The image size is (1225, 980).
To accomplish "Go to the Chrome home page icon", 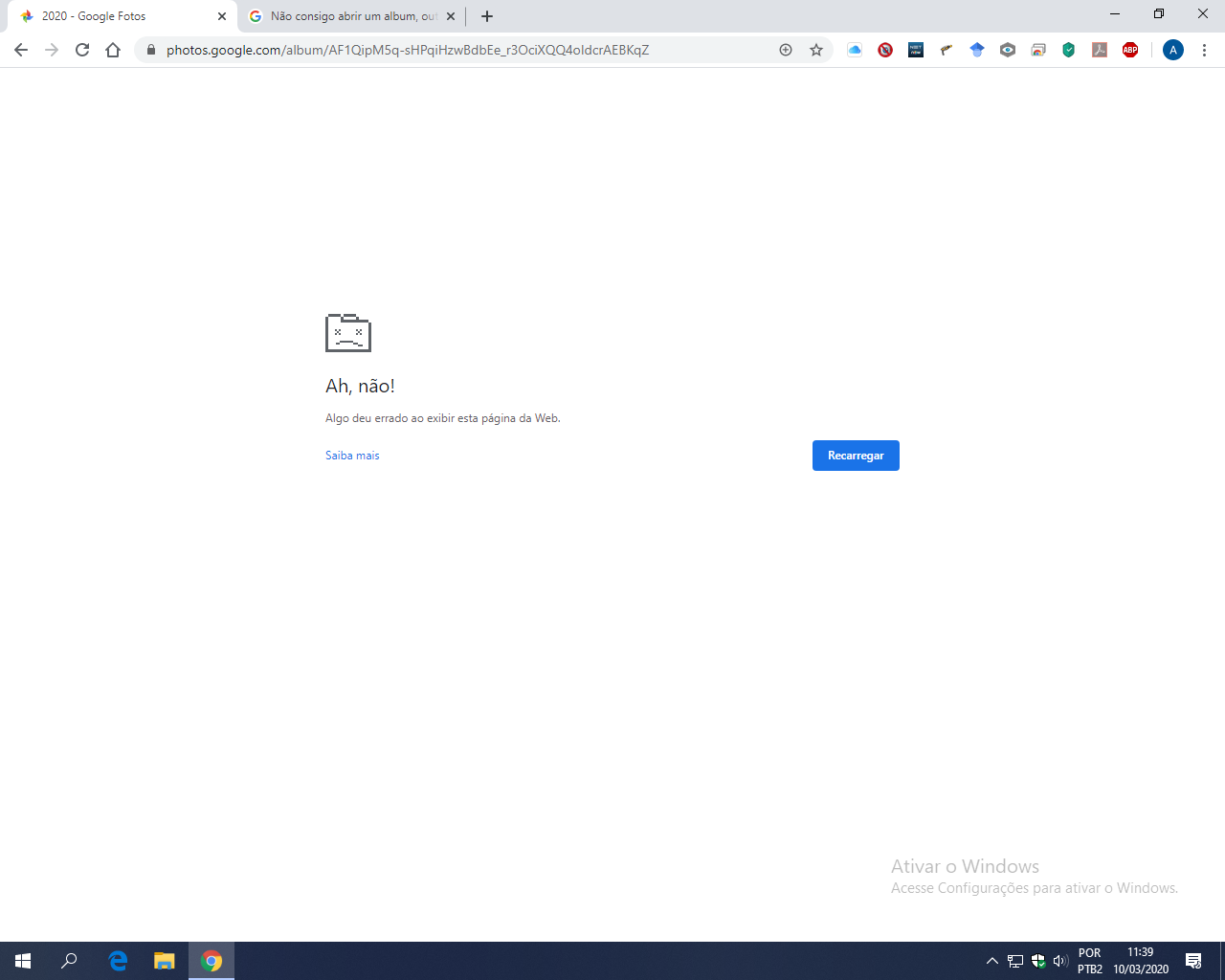I will [113, 50].
